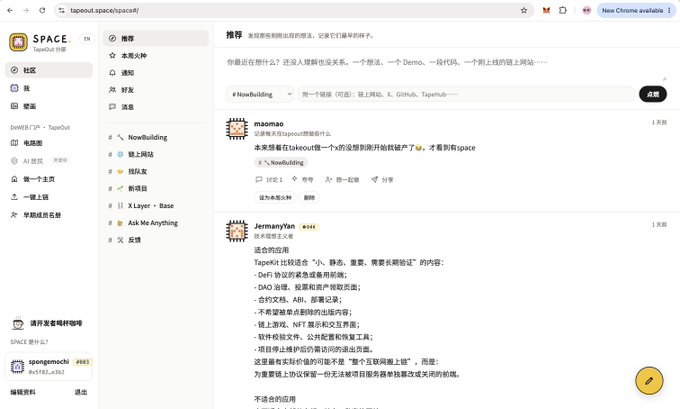
Task: Click the coffee cup donate icon
Action: click(18, 323)
